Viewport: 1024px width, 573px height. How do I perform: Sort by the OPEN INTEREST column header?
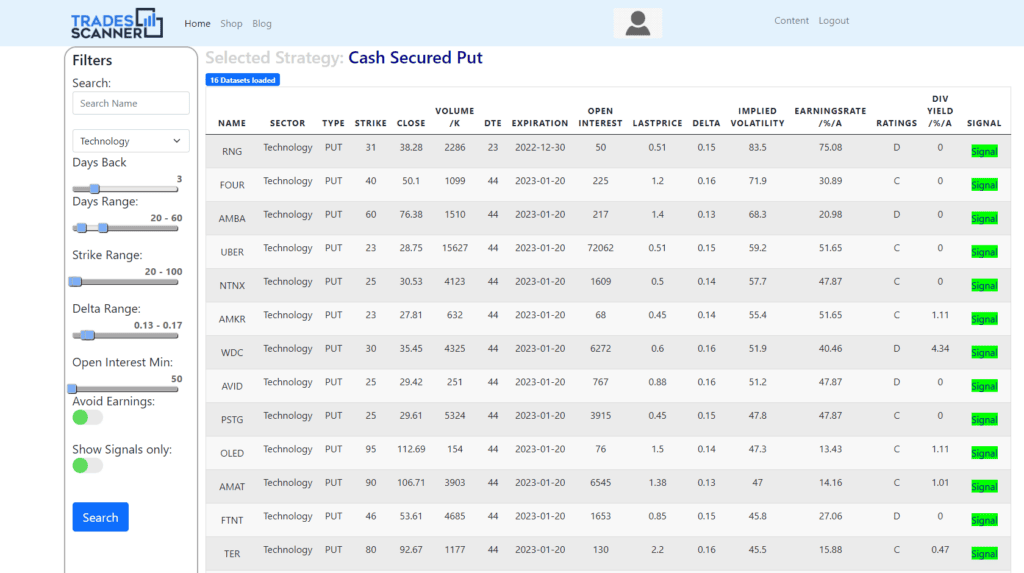coord(600,117)
